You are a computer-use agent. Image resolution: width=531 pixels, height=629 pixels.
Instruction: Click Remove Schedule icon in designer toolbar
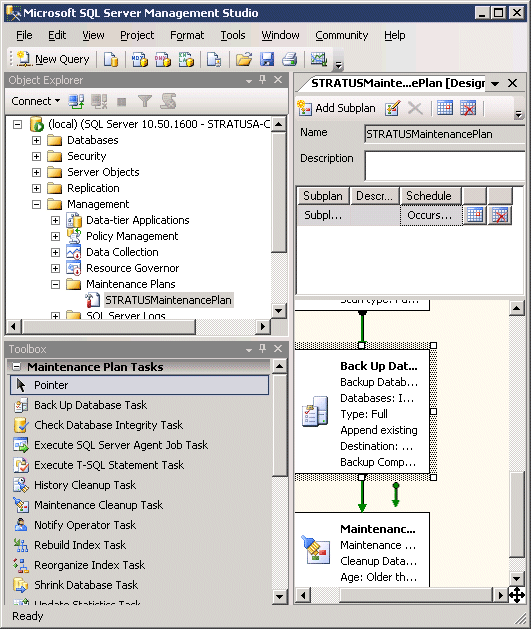[468, 108]
